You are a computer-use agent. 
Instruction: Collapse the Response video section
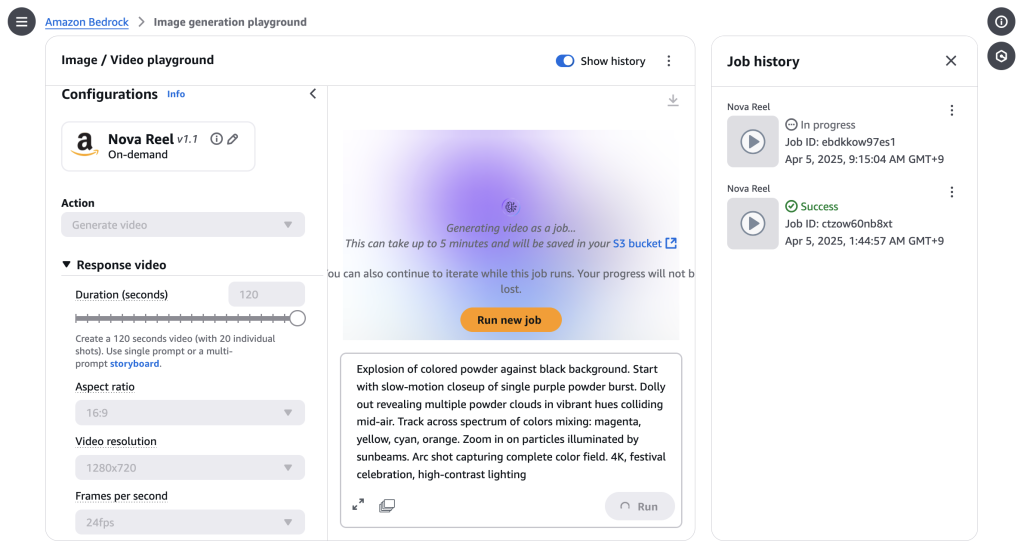click(67, 265)
